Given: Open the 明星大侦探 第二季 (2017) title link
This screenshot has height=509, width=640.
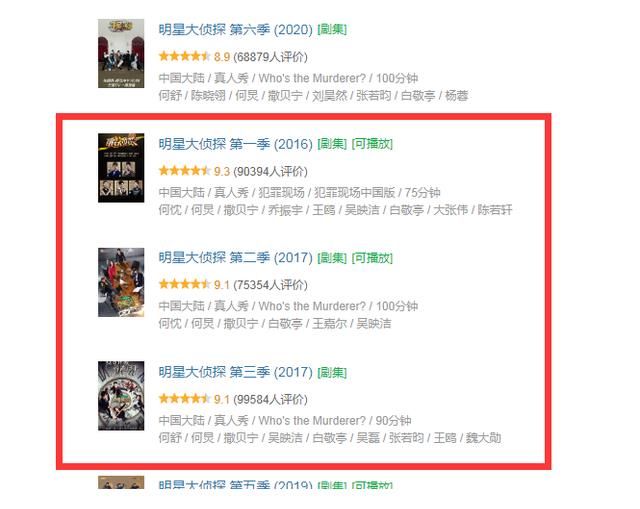Looking at the screenshot, I should (236, 258).
